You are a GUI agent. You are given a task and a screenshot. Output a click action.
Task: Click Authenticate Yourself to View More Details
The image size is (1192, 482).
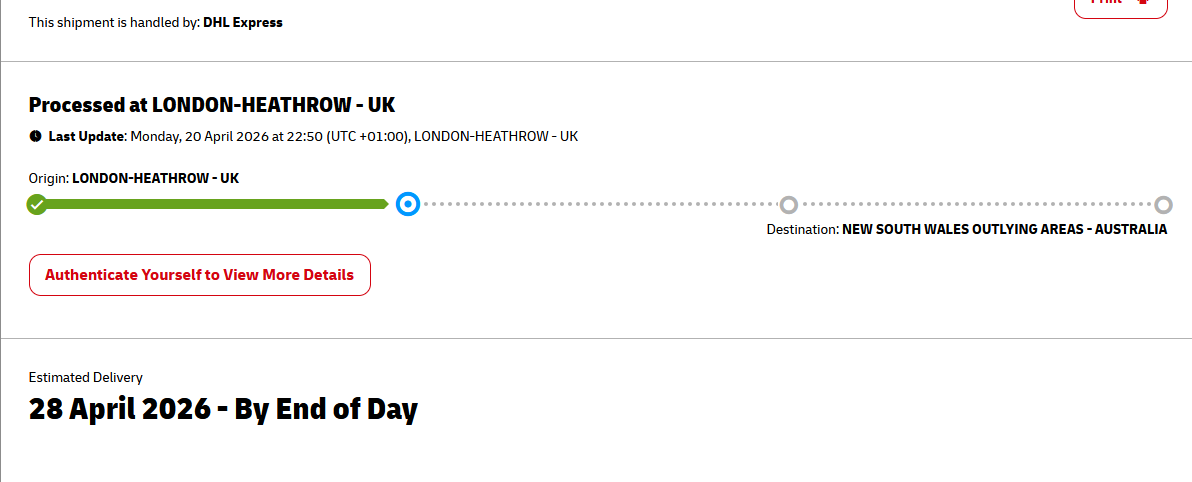click(200, 275)
